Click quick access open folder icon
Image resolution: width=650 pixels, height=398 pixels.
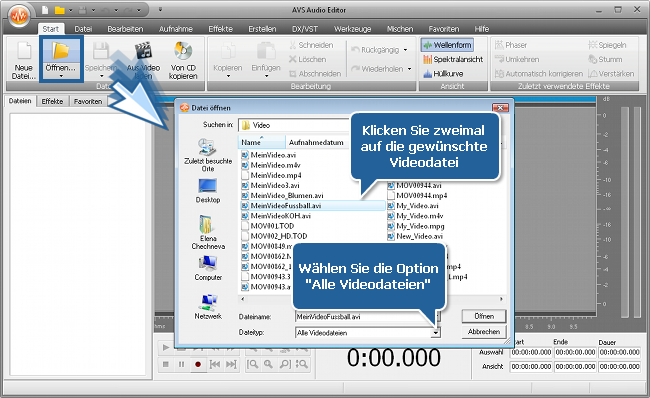pos(60,10)
